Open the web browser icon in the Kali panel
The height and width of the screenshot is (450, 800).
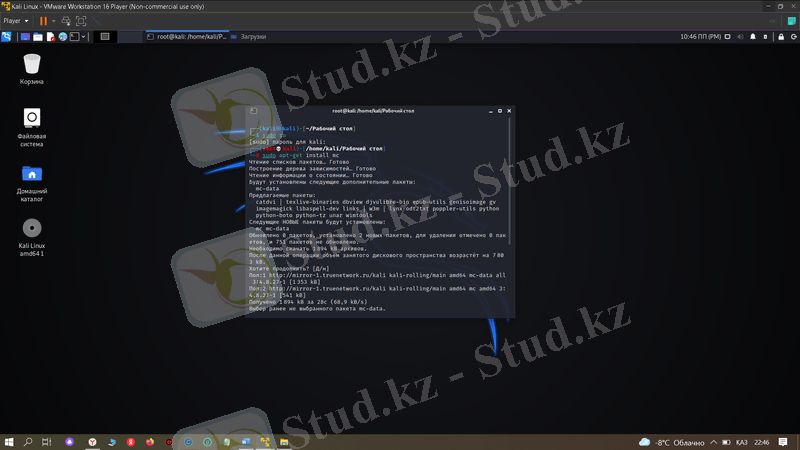click(61, 36)
